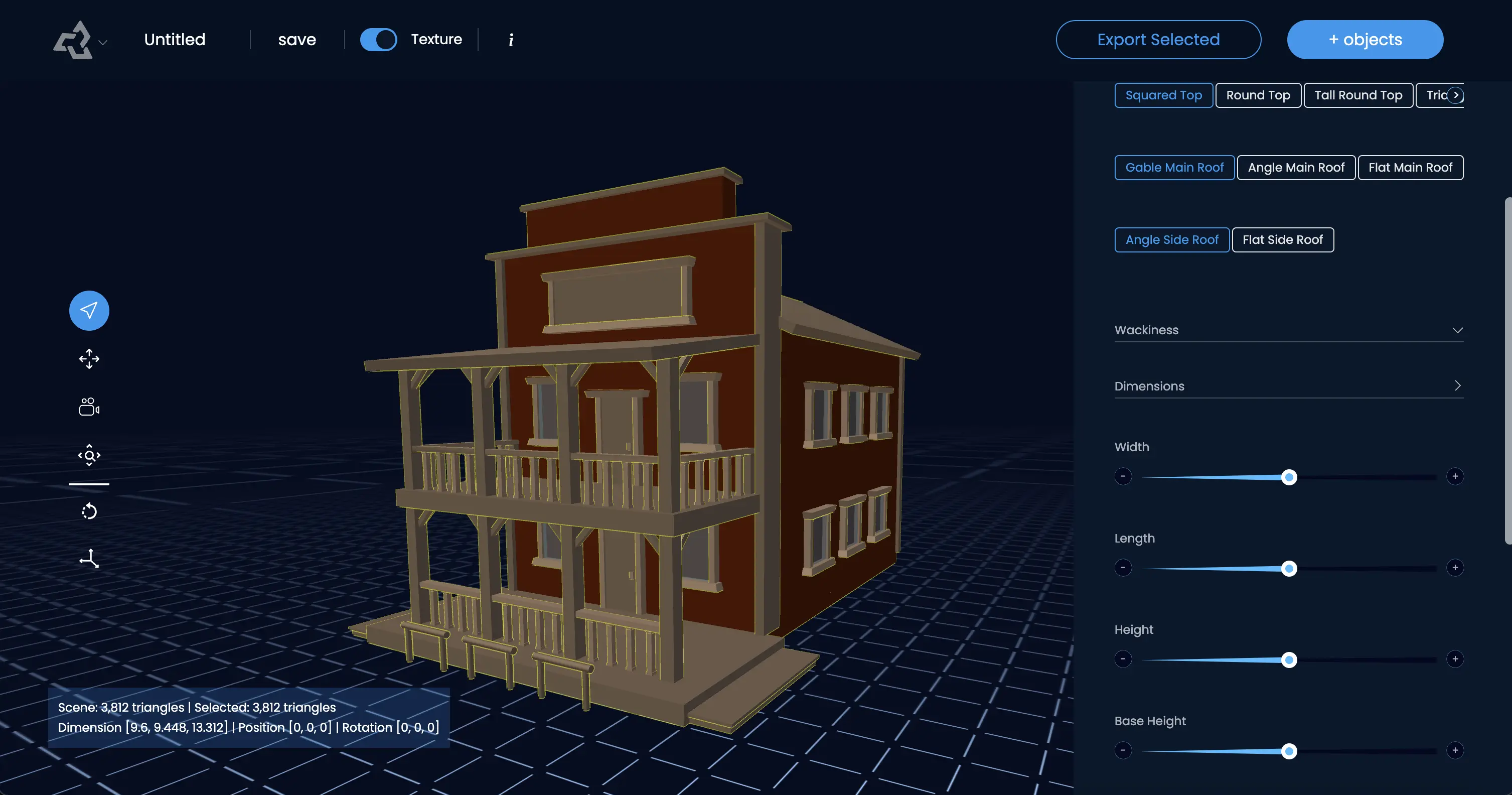Screen dimensions: 1512x795
Task: Click the 3D axes icon
Action: [89, 559]
